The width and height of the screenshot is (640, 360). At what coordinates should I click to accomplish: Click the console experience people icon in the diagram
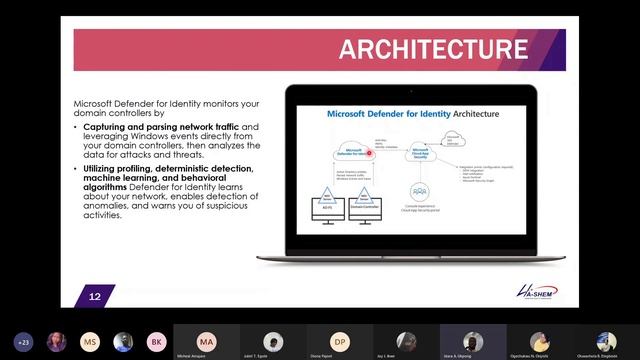420,191
